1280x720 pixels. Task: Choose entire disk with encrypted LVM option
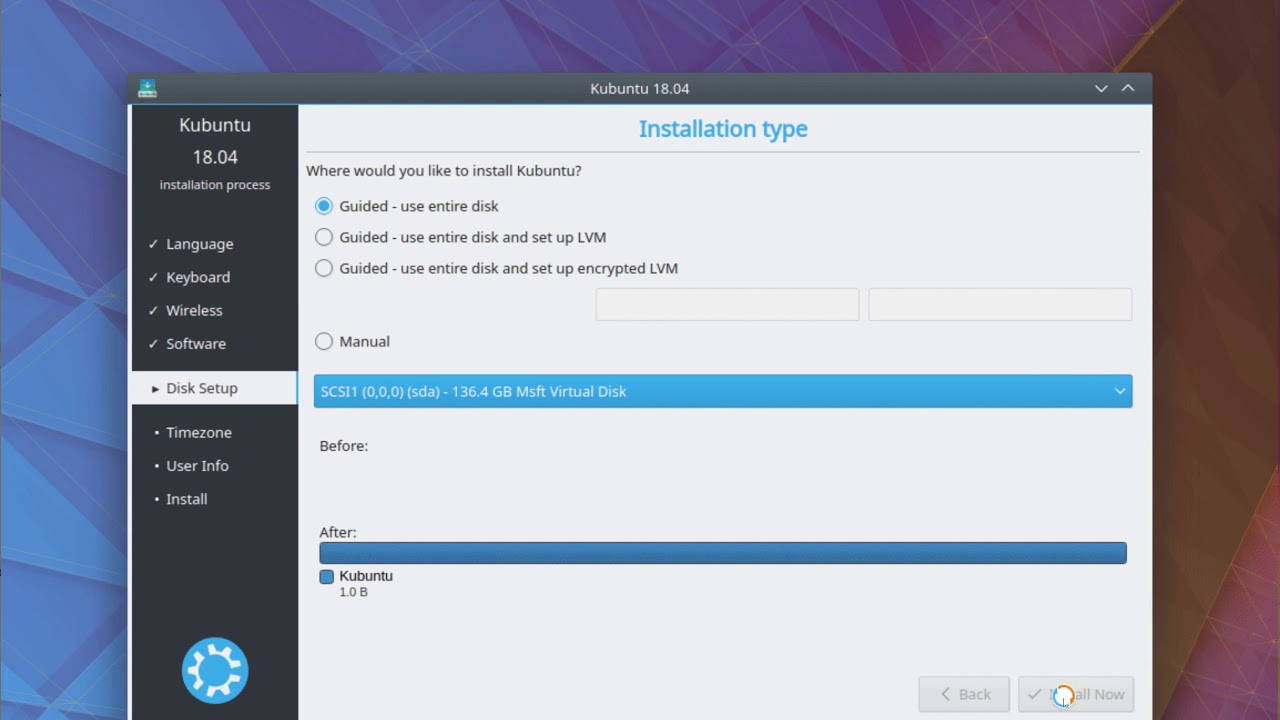[497, 268]
